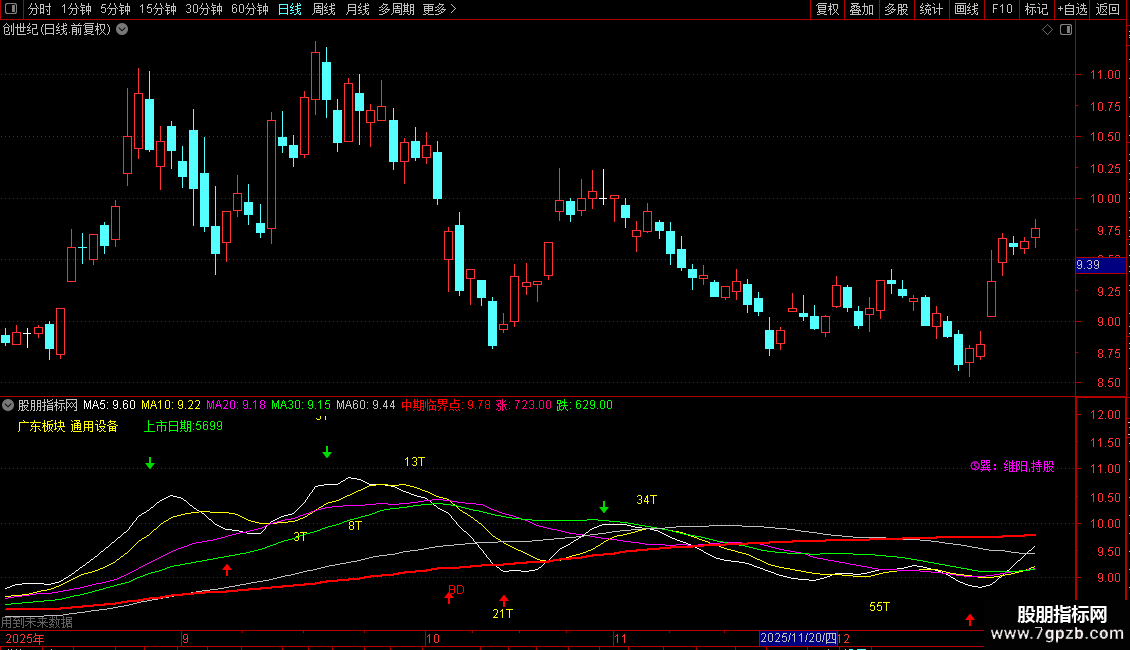Image resolution: width=1130 pixels, height=650 pixels.
Task: Click the 涨: 723.00 value
Action: point(523,405)
